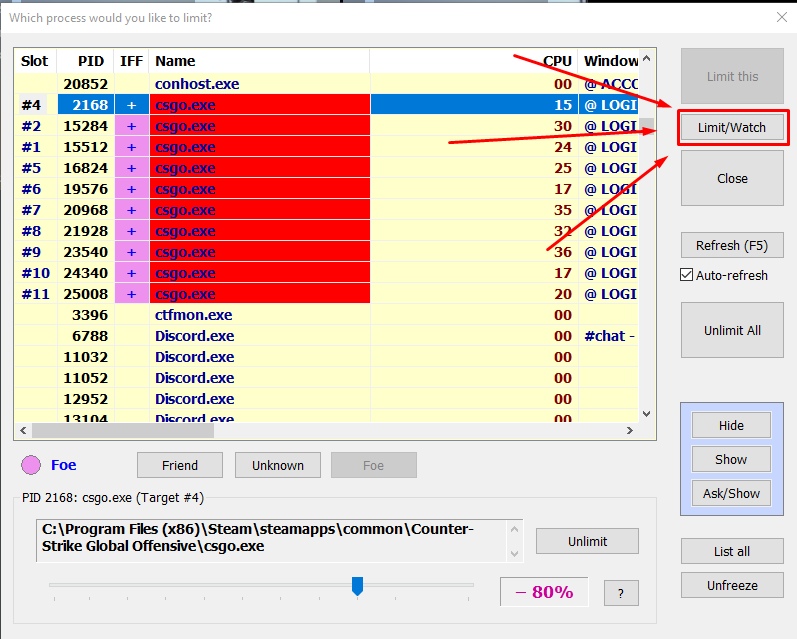Click the Limit/Watch button
This screenshot has width=797, height=639.
click(x=732, y=127)
